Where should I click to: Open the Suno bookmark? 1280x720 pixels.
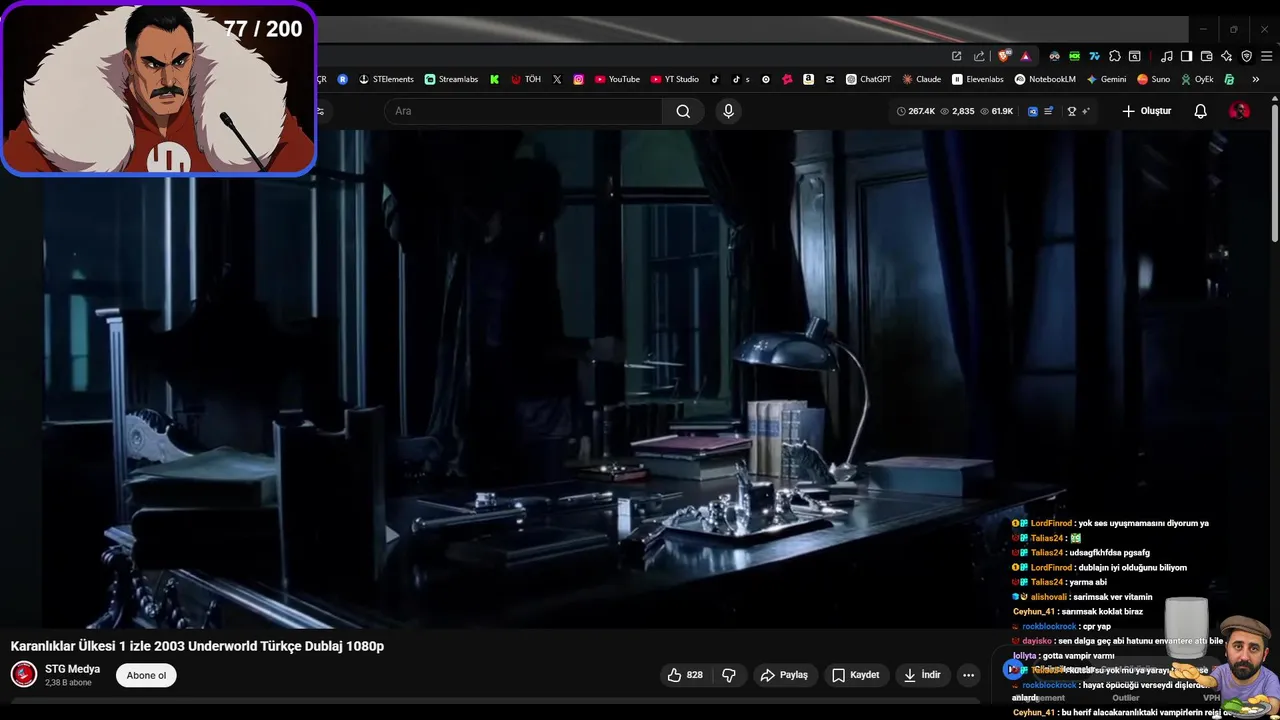[x=1153, y=79]
